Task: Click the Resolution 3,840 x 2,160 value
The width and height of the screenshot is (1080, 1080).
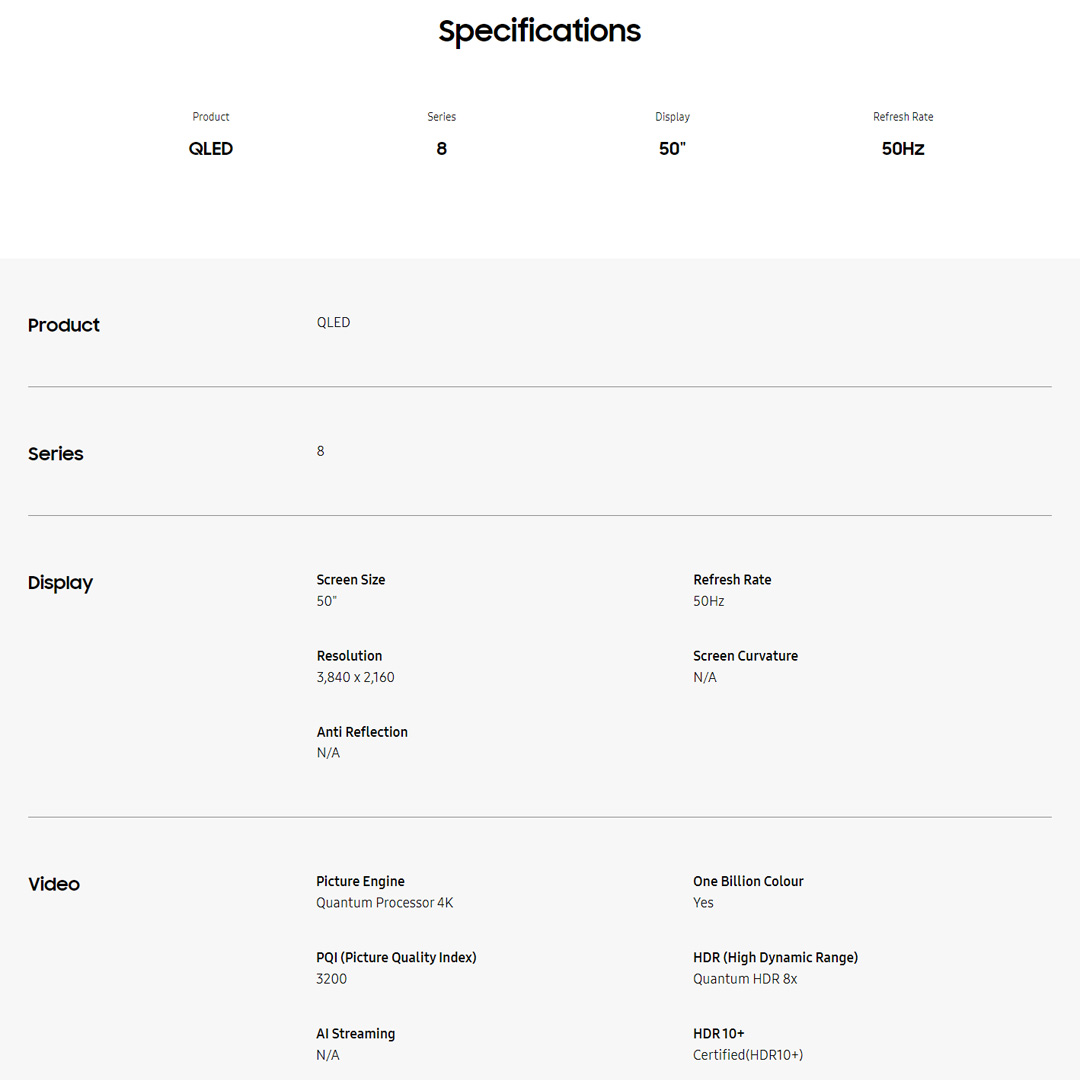Action: click(356, 677)
